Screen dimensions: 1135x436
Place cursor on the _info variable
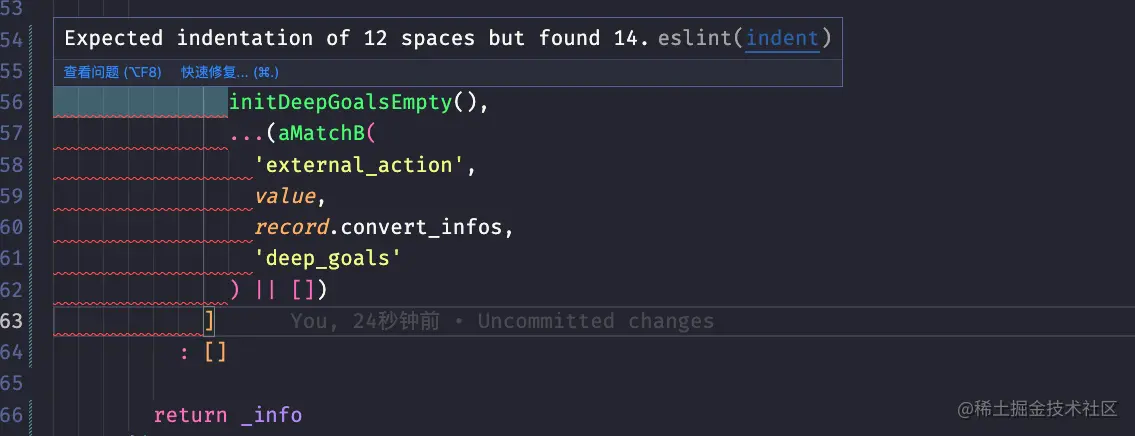coord(272,415)
